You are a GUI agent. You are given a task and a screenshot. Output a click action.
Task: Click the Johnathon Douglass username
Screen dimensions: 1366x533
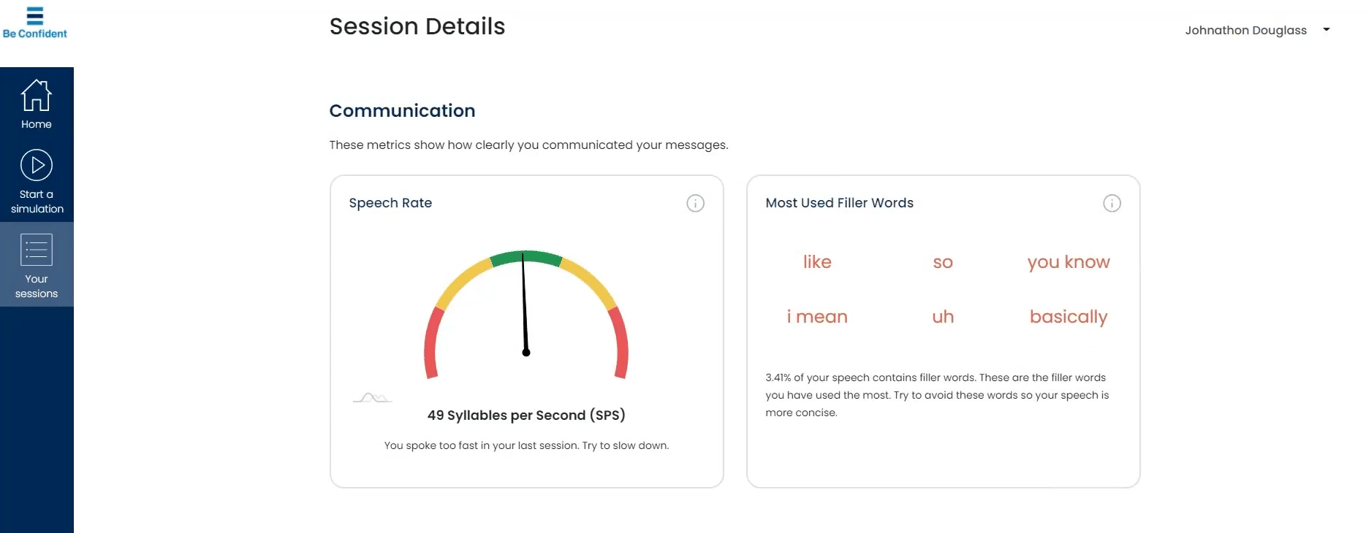[x=1245, y=30]
